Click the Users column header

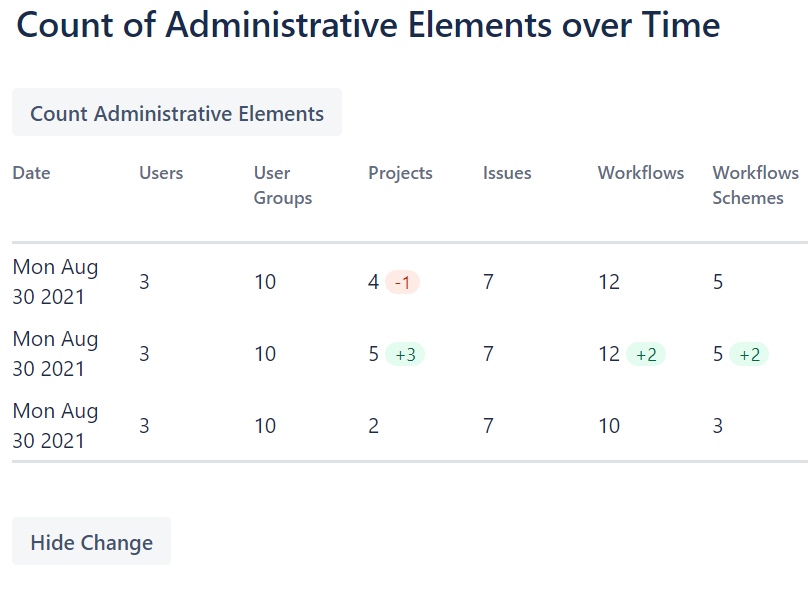pos(161,173)
